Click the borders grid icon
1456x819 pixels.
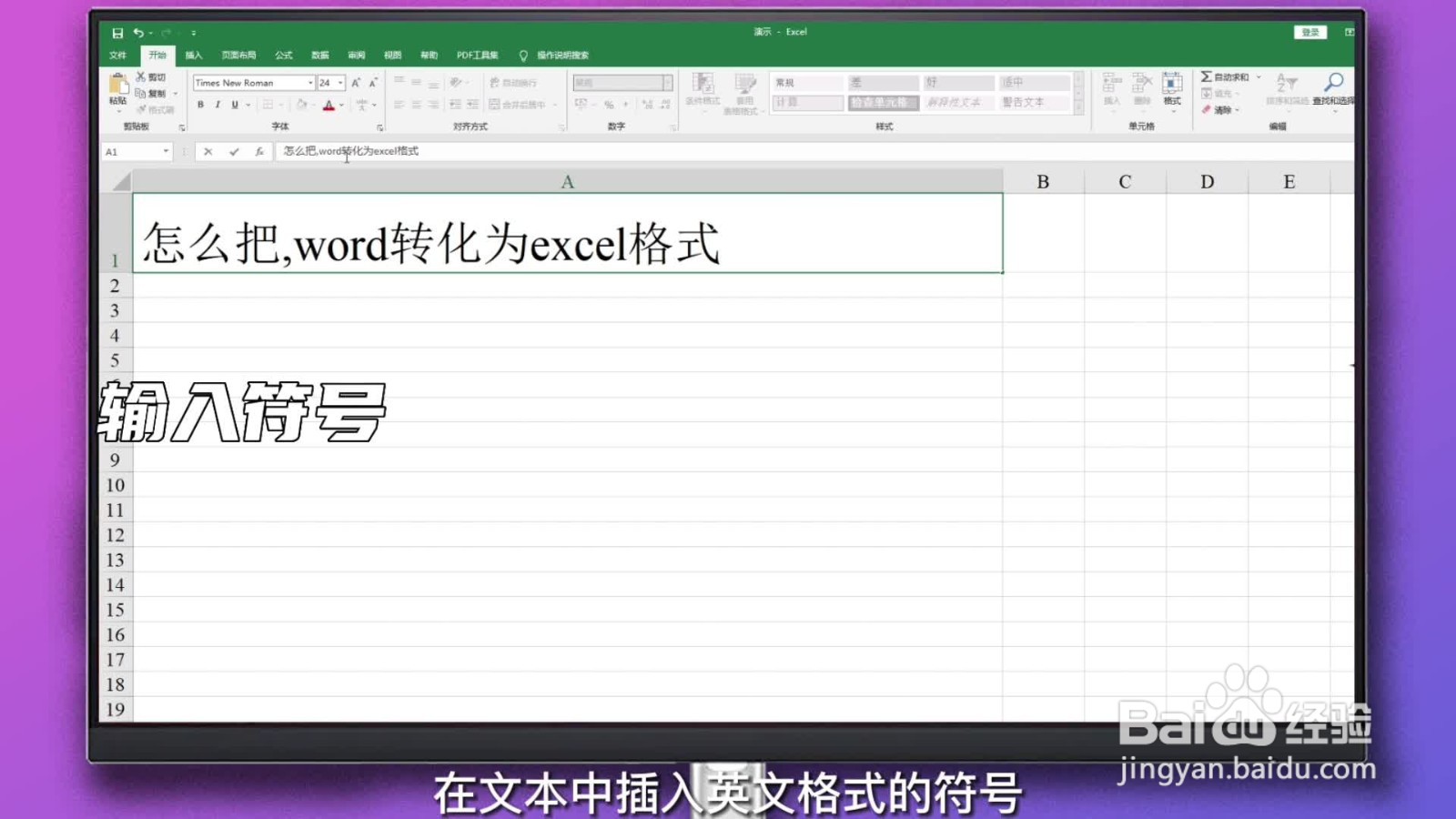268,105
